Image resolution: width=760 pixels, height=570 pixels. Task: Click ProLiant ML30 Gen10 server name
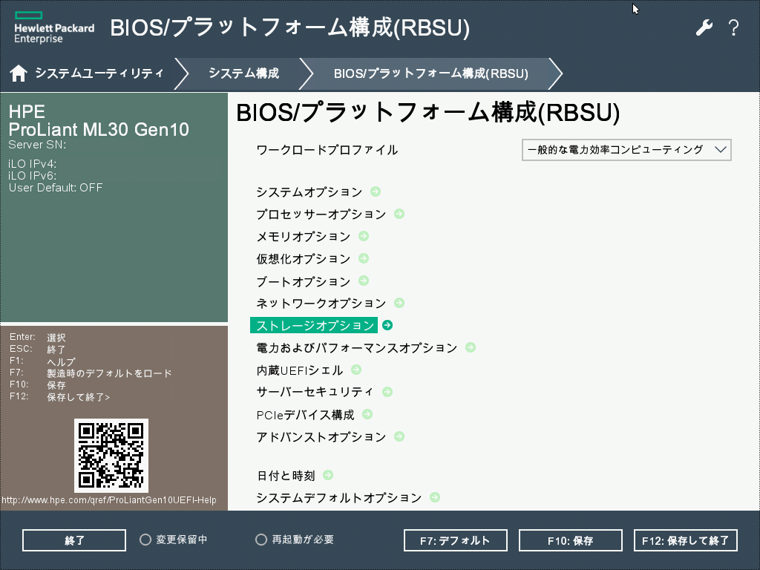(x=99, y=129)
